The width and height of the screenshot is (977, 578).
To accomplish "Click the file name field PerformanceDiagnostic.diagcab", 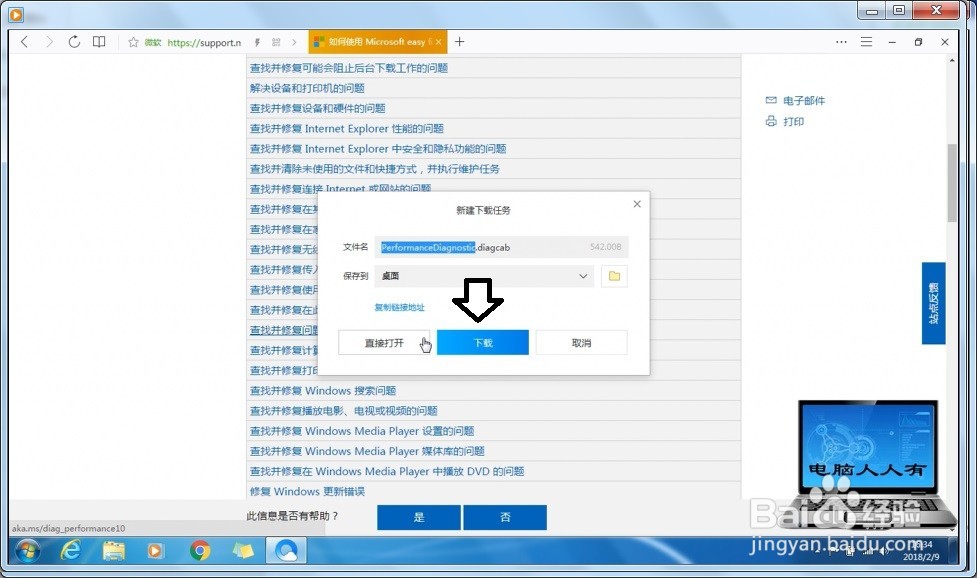I will (x=502, y=247).
